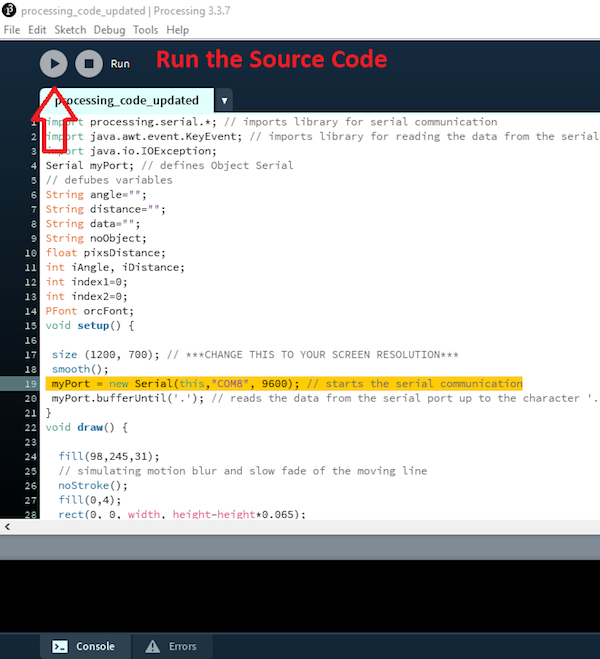
Task: Click the Console terminal icon
Action: tap(60, 646)
